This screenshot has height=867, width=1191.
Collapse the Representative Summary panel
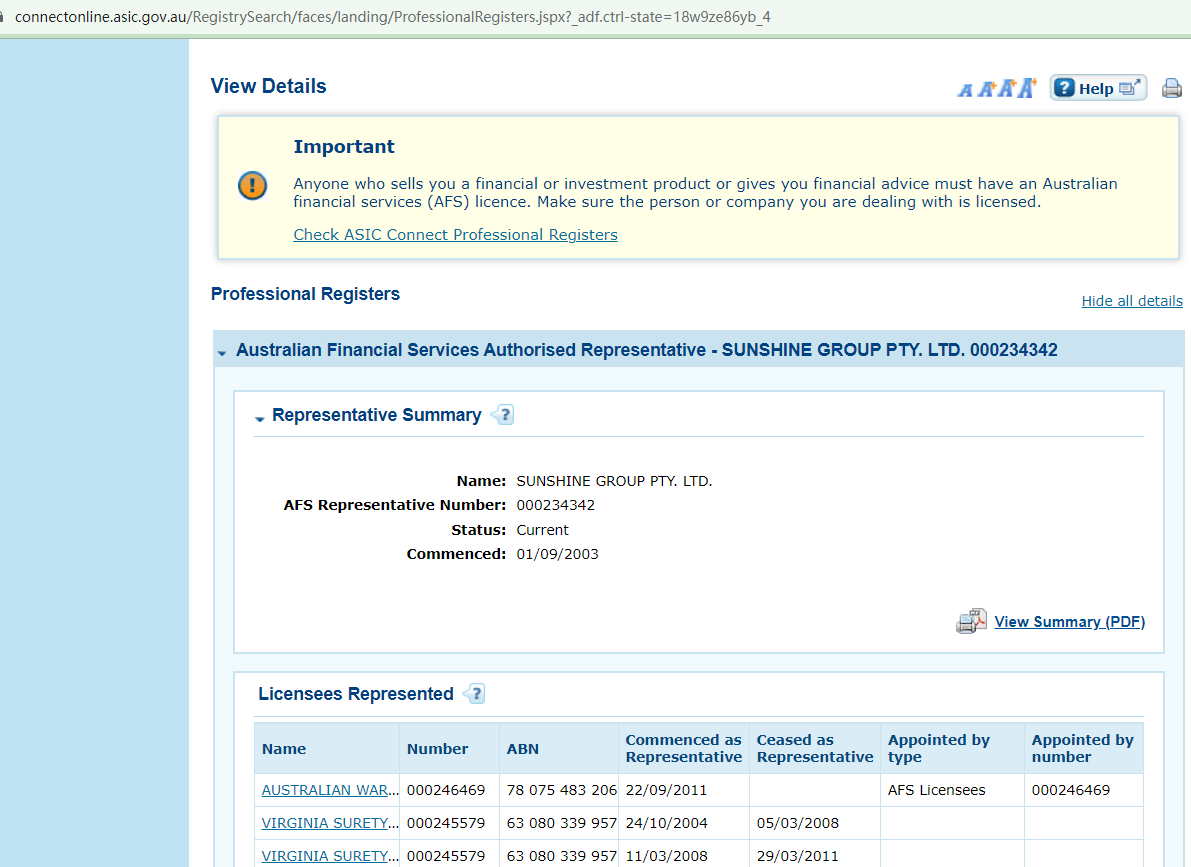coord(260,418)
